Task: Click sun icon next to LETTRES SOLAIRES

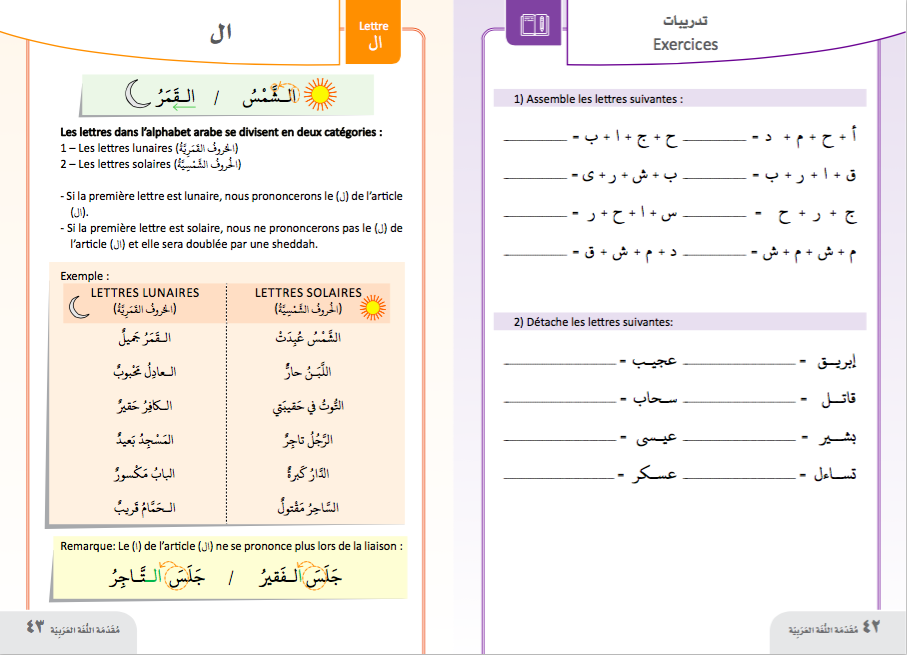Action: tap(373, 307)
